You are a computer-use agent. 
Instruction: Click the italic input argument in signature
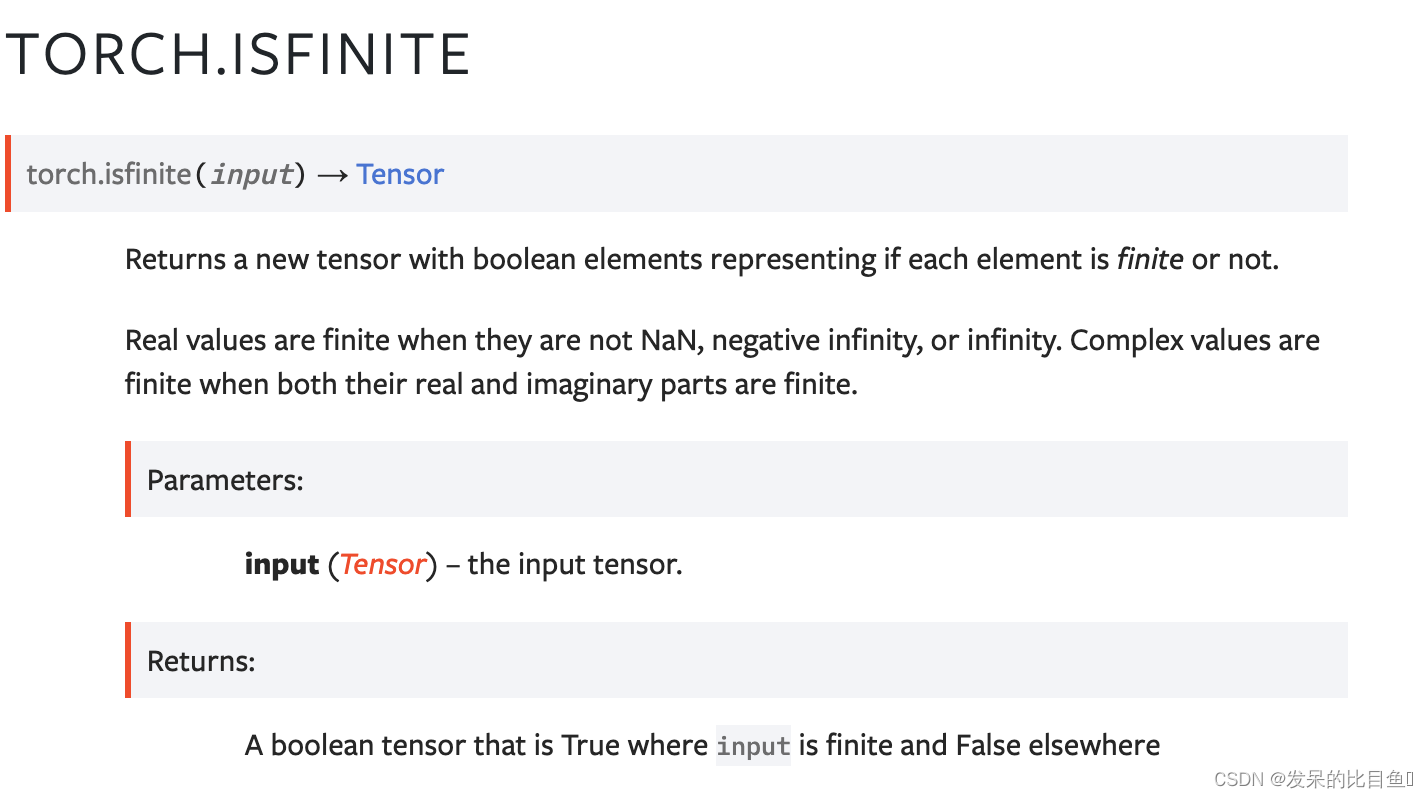(251, 174)
